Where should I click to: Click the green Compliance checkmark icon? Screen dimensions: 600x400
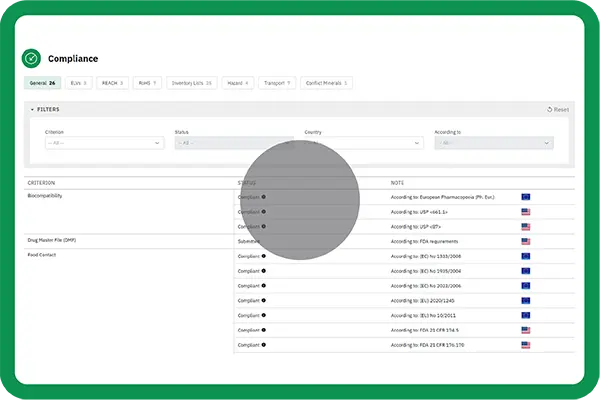(x=31, y=59)
